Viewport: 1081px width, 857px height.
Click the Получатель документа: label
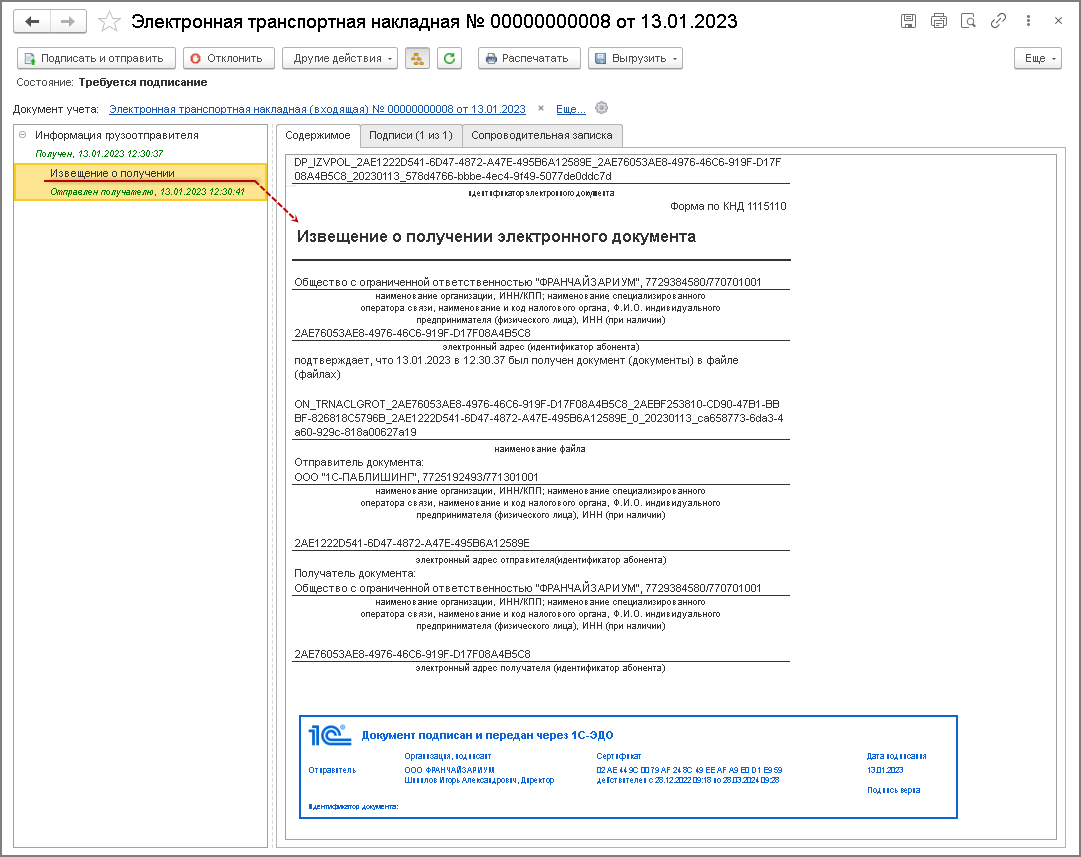pos(355,574)
